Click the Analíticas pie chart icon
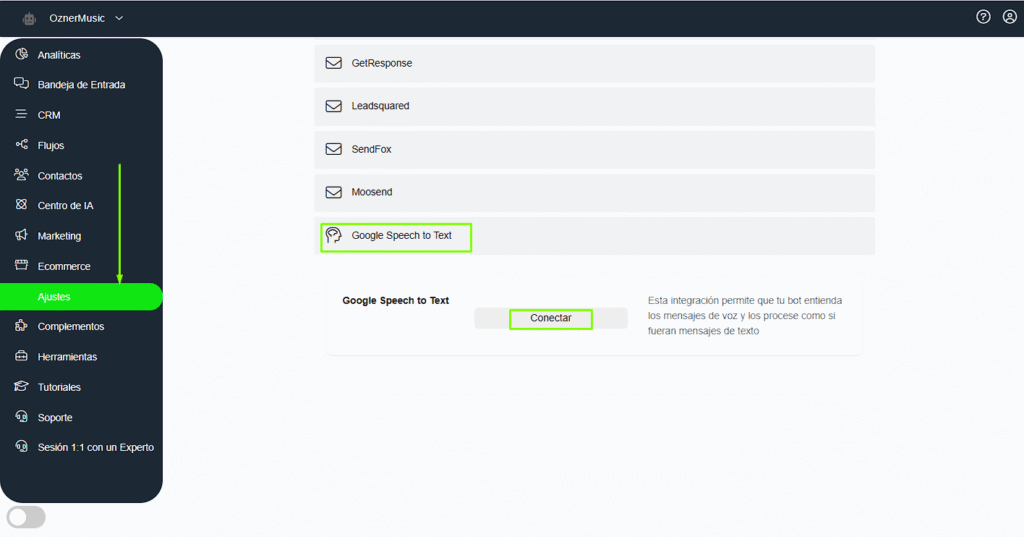Image resolution: width=1024 pixels, height=537 pixels. 22,54
